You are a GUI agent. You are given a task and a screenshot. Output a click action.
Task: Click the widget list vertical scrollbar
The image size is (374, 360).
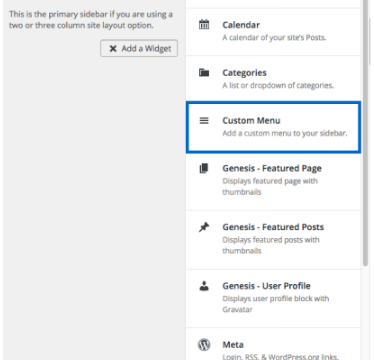[x=366, y=133]
